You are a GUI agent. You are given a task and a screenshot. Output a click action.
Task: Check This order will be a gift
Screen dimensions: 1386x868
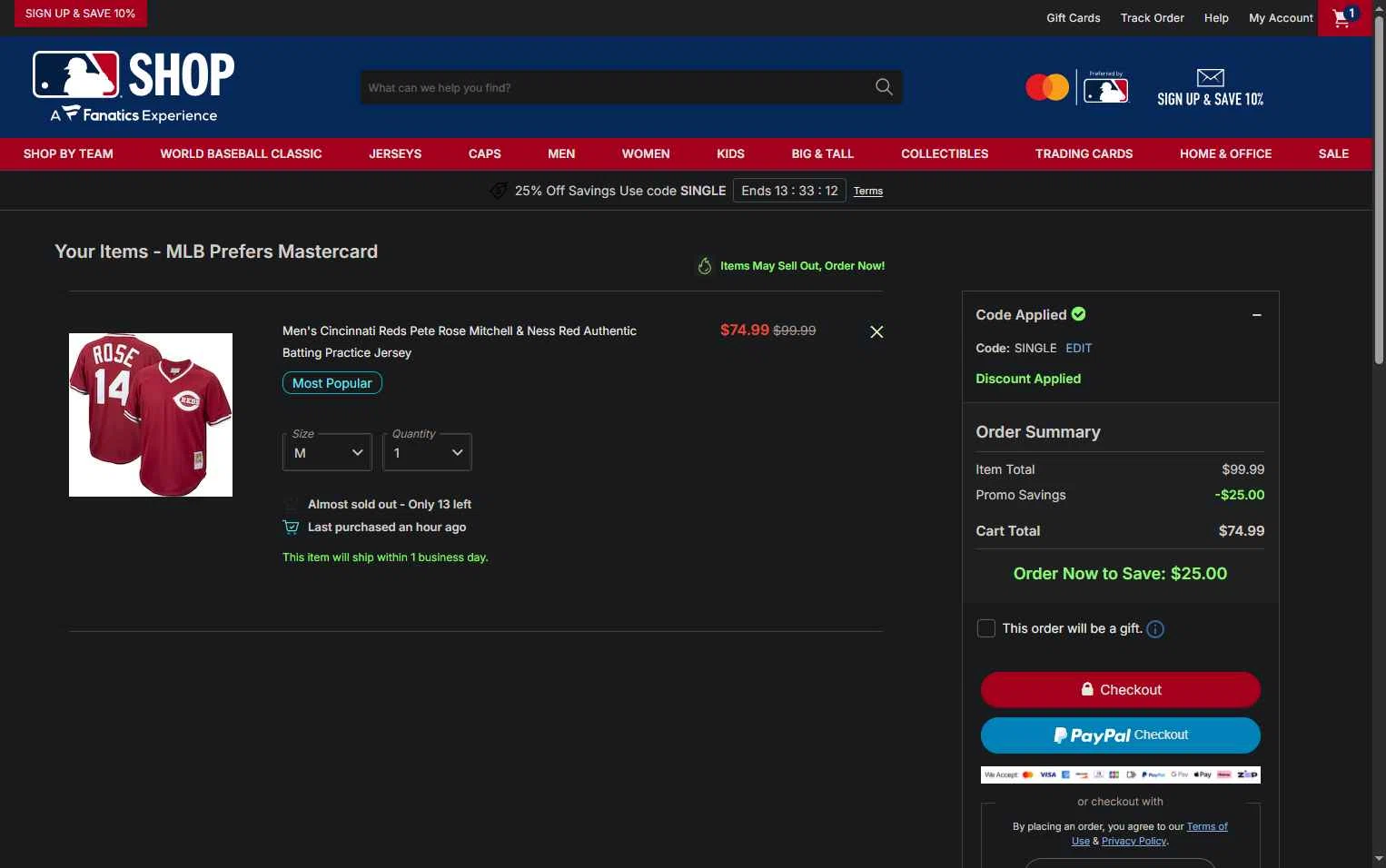coord(985,628)
